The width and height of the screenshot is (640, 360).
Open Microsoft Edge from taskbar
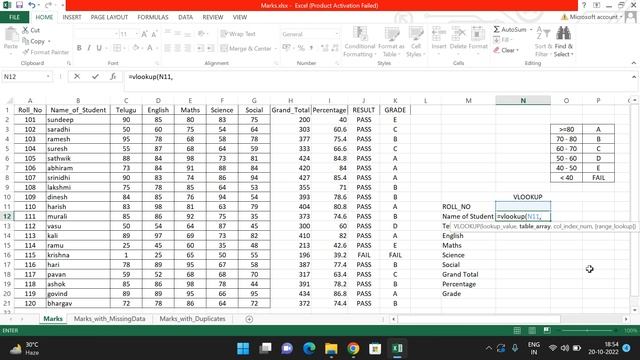click(309, 348)
